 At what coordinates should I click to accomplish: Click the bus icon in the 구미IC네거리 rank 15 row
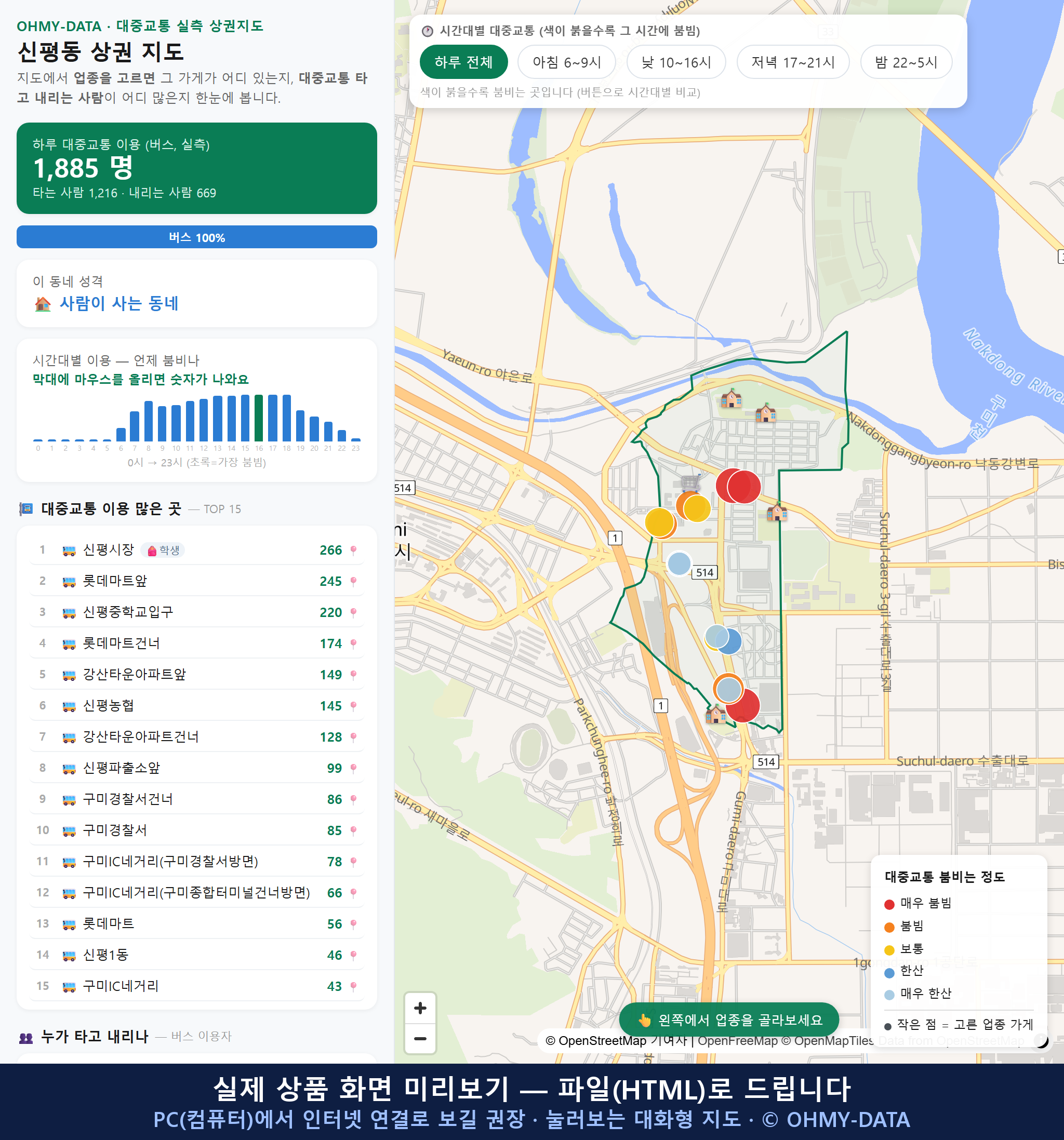coord(69,987)
